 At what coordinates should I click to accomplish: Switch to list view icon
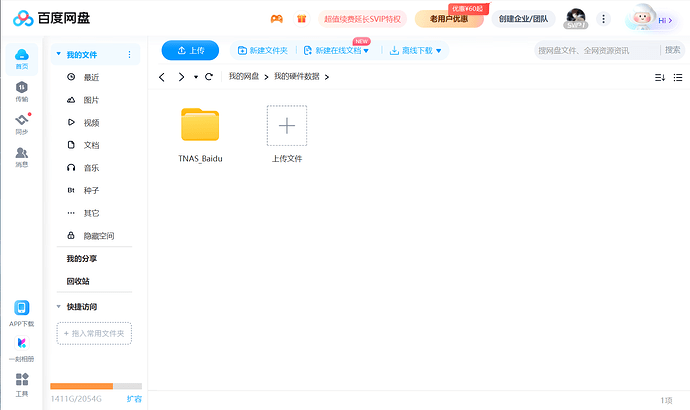678,77
